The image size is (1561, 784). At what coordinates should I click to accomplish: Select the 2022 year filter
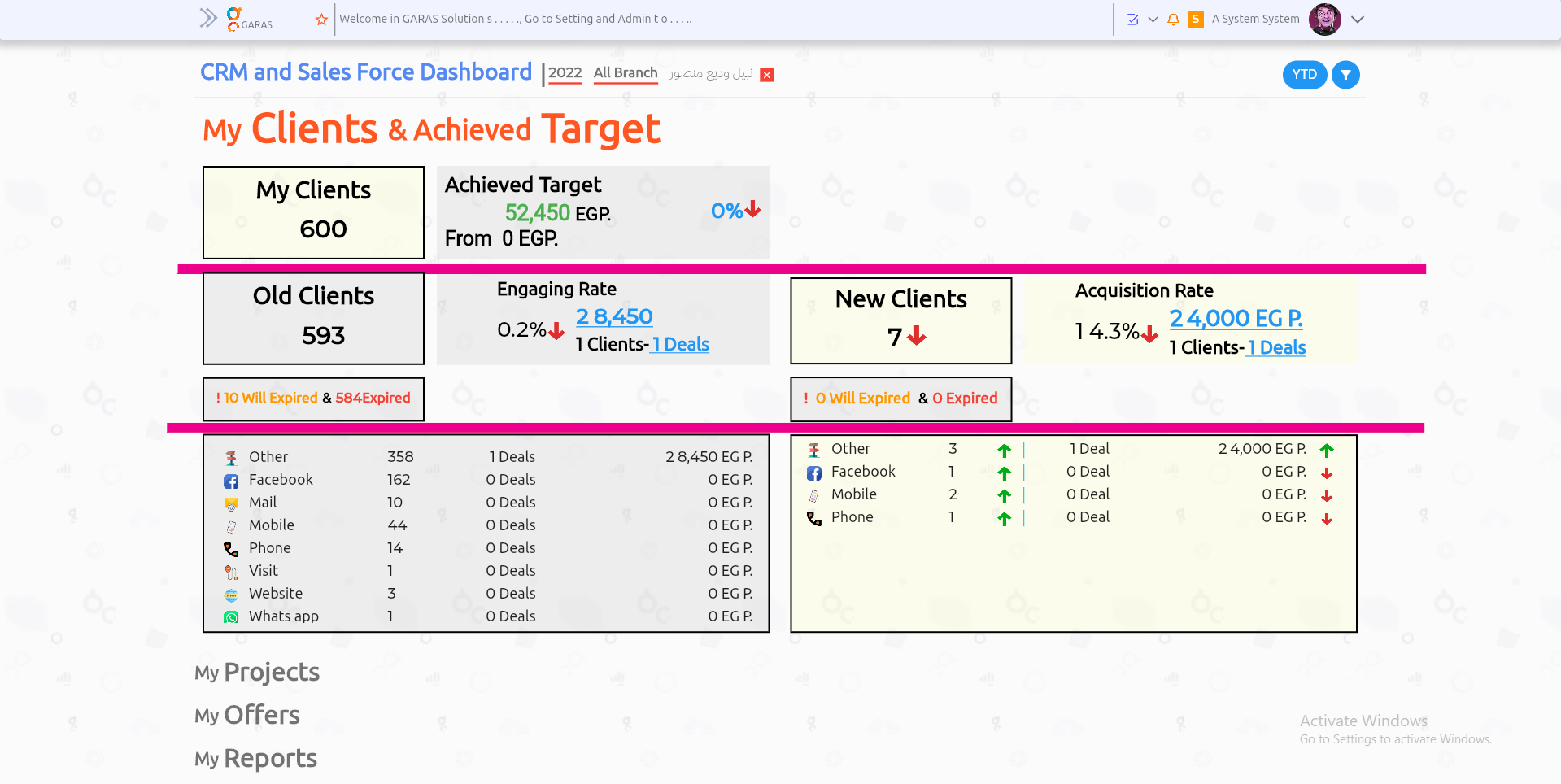[x=565, y=73]
